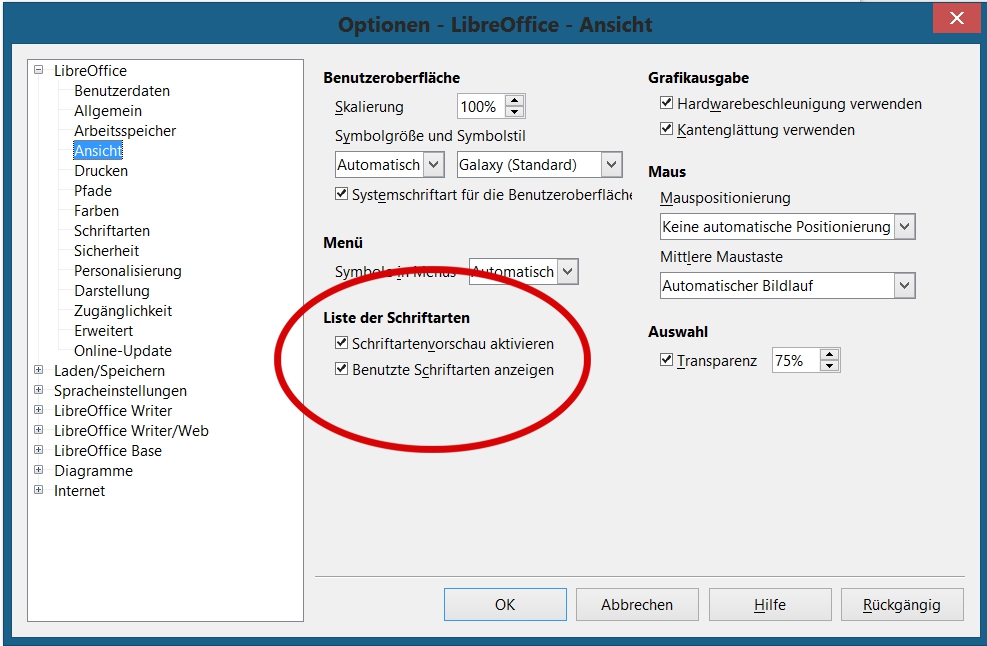The image size is (987, 646).
Task: Select the Laden/Speichern tree label
Action: [x=110, y=371]
